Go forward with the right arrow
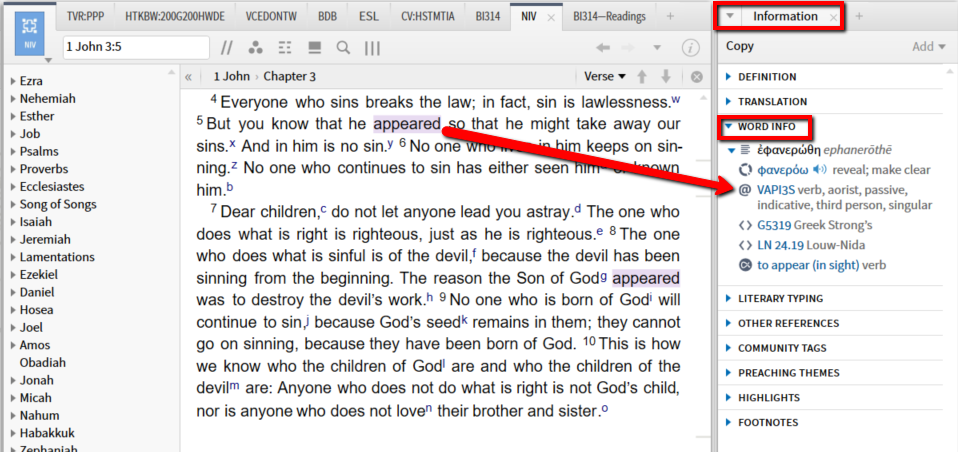 click(628, 48)
